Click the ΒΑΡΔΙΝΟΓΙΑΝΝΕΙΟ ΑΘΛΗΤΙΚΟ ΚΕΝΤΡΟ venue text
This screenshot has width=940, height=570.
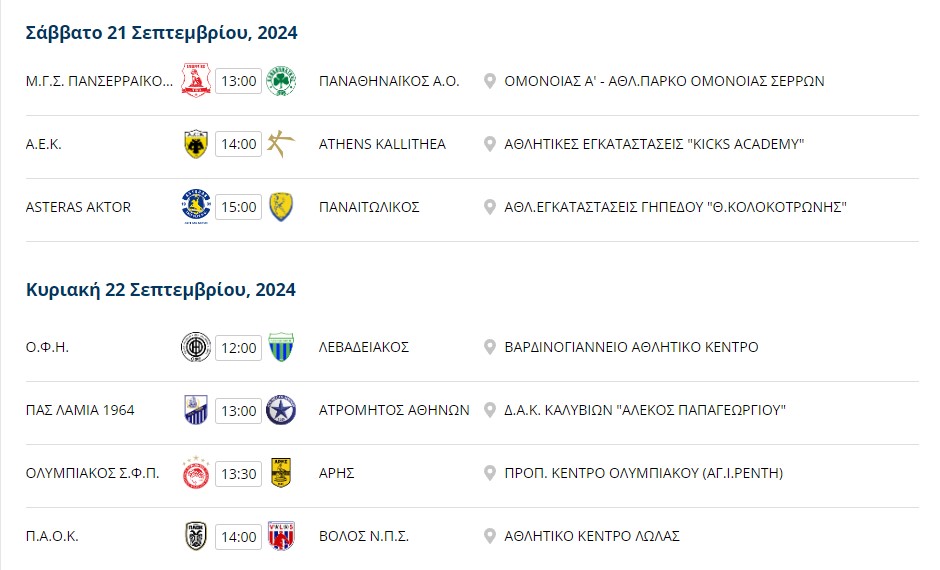coord(631,347)
